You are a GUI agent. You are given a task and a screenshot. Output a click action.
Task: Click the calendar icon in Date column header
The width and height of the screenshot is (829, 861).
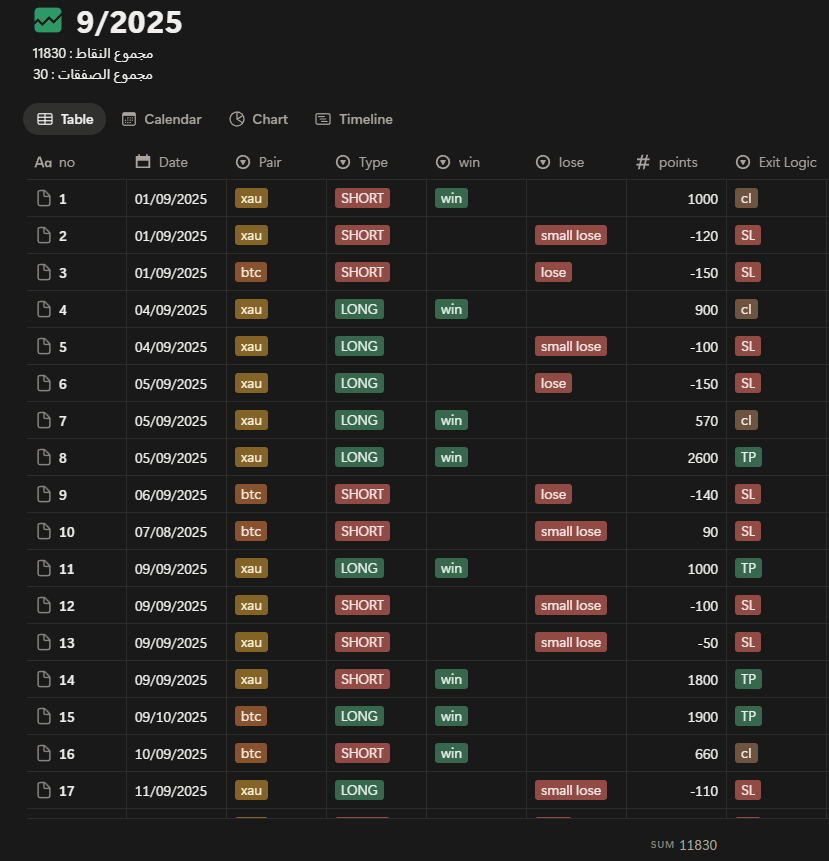(x=143, y=162)
